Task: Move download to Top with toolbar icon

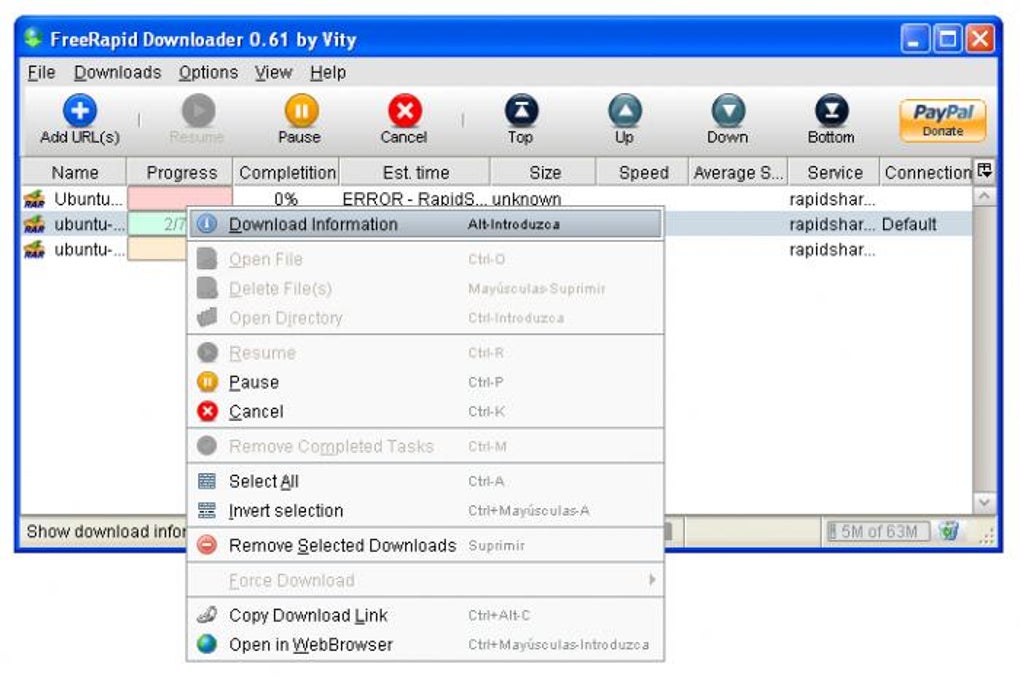Action: point(520,111)
